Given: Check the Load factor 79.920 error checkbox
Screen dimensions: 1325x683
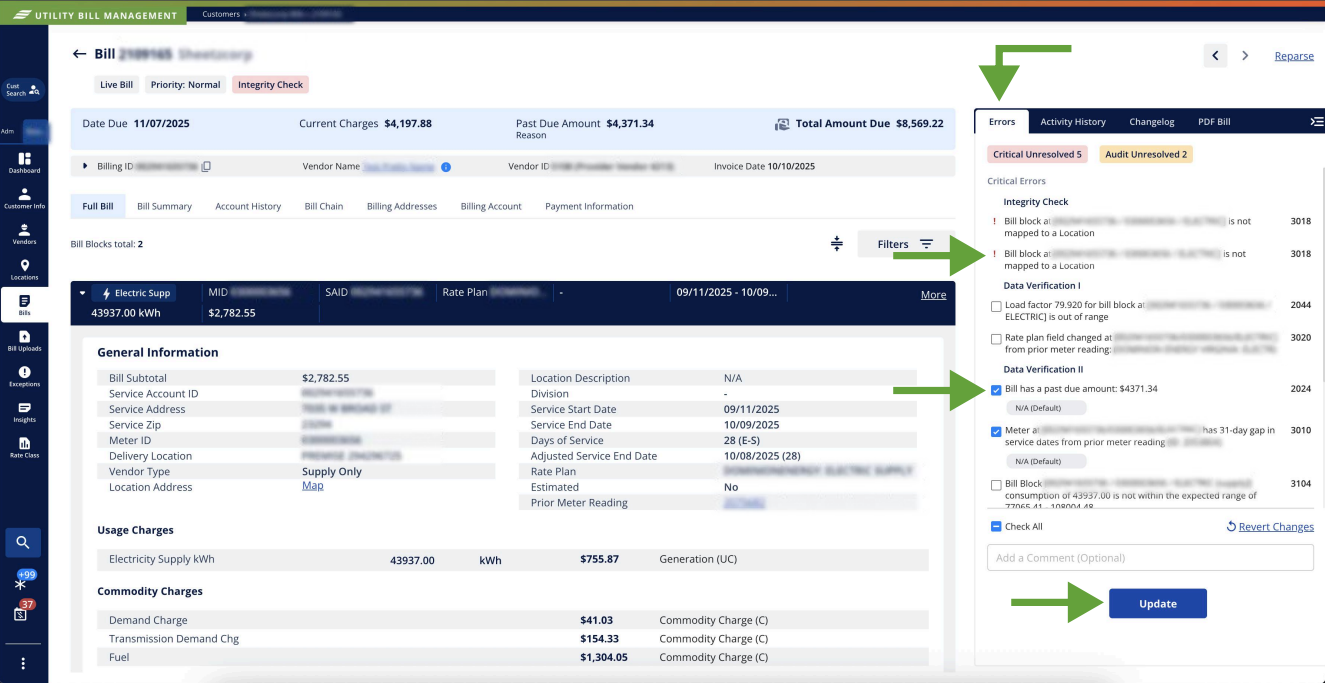Looking at the screenshot, I should (996, 306).
